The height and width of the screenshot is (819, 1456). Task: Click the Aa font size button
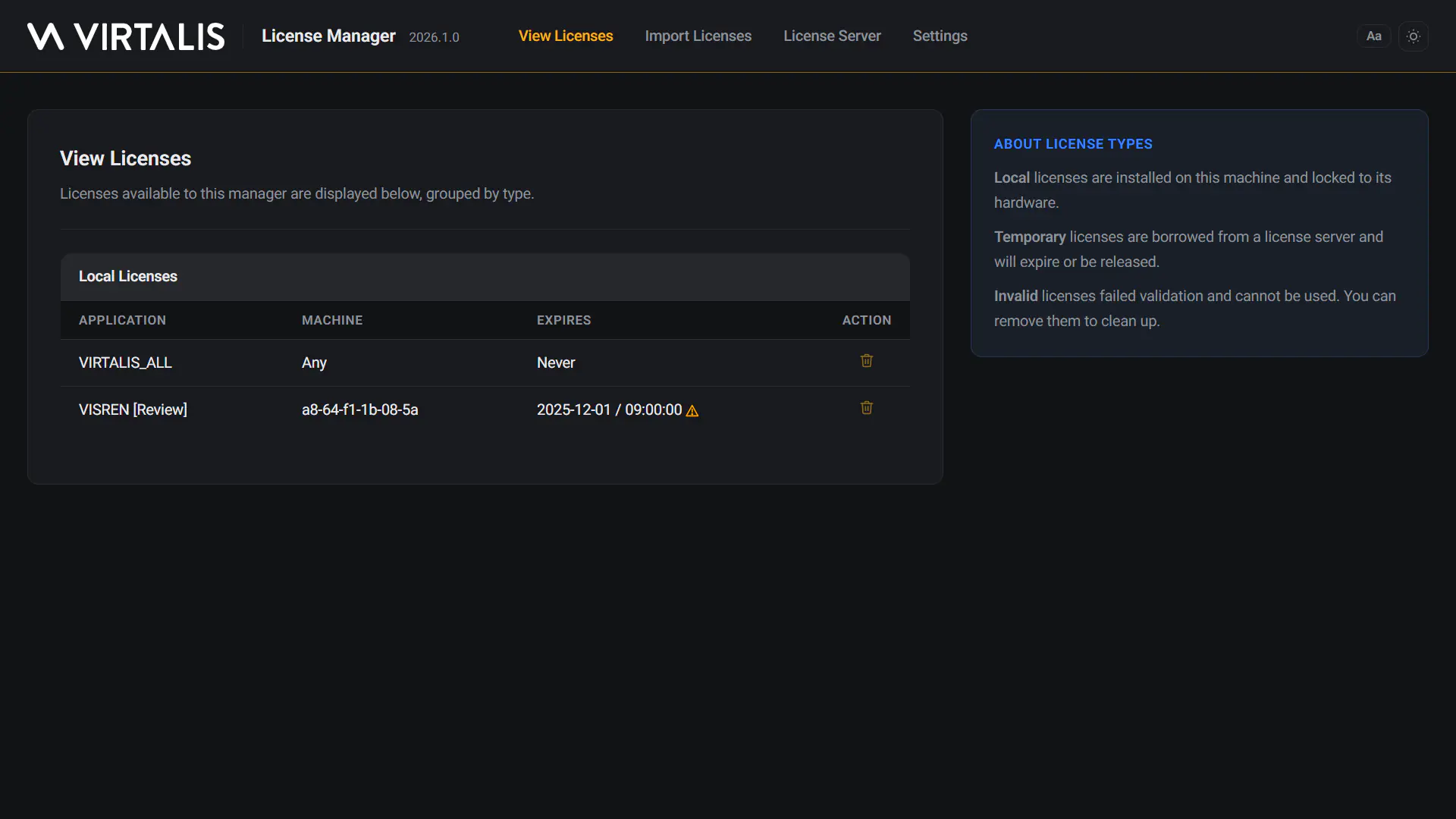1374,36
